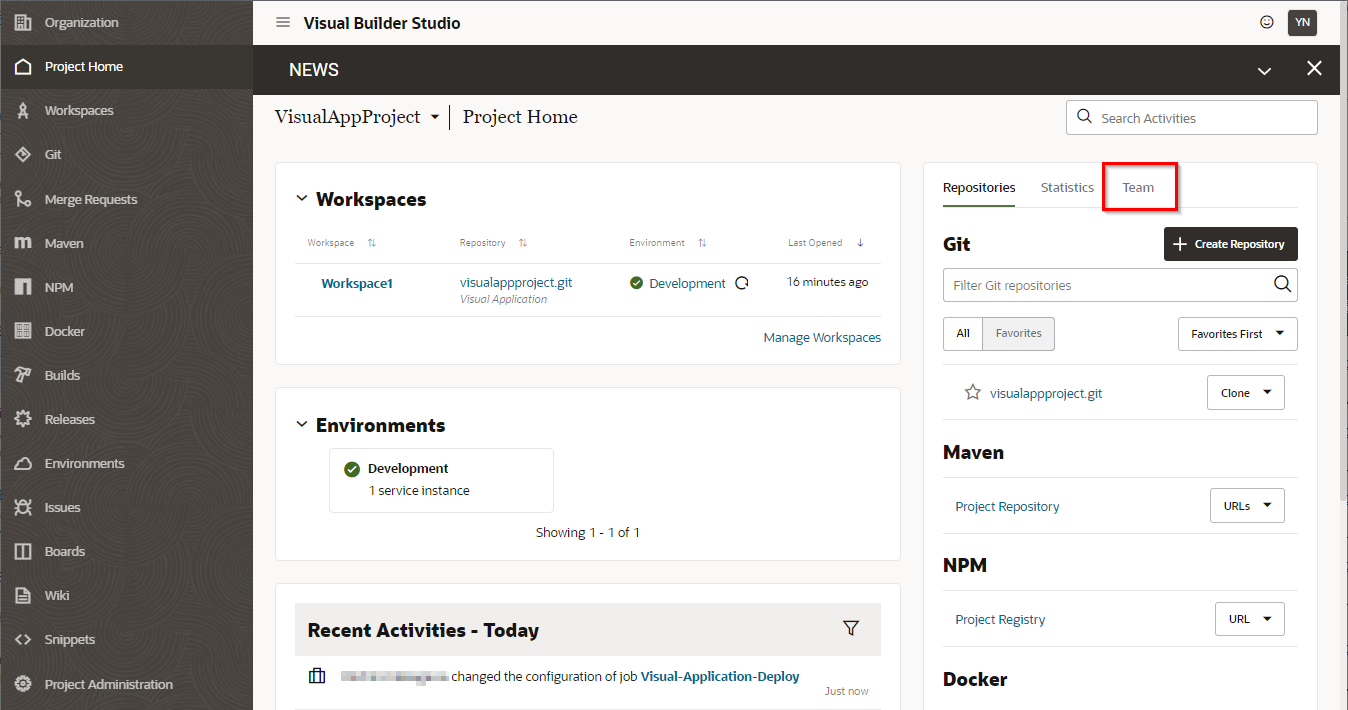Click the smiley feedback icon
The width and height of the screenshot is (1348, 710).
(x=1267, y=22)
